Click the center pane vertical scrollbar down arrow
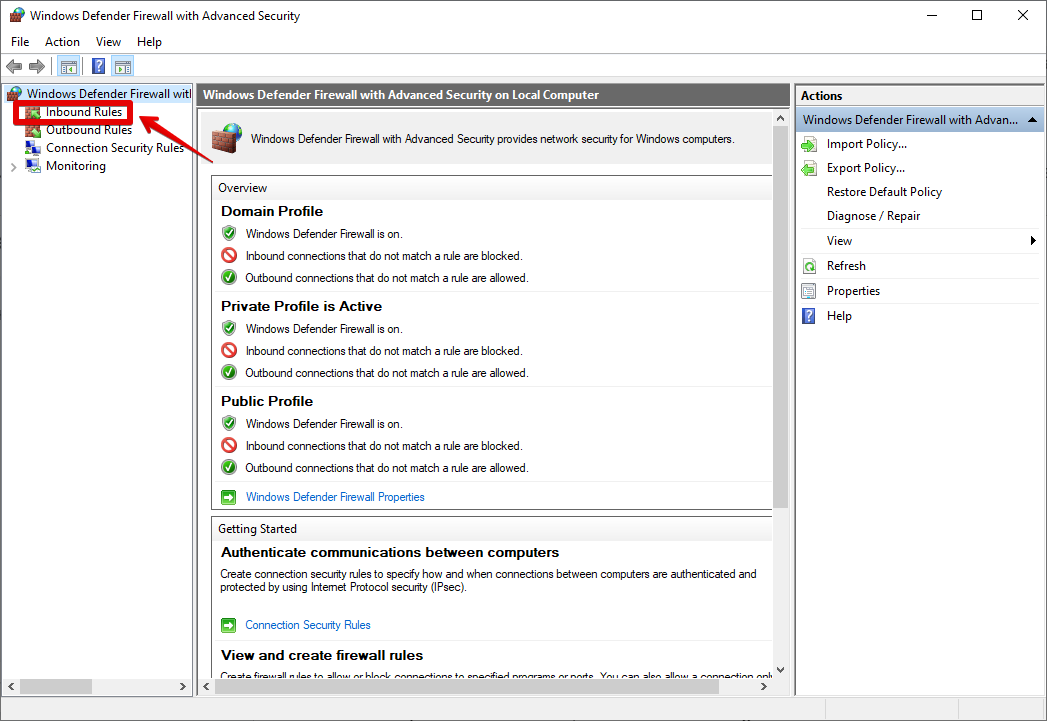This screenshot has width=1047, height=721. (780, 670)
